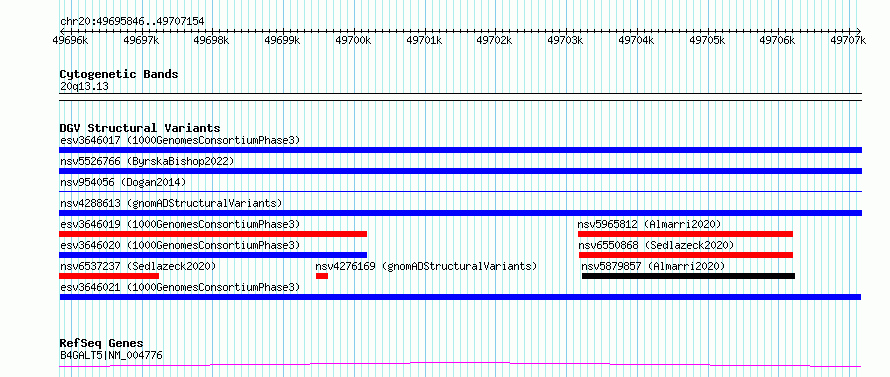Open the DGV Structural Variants track heading

click(140, 128)
